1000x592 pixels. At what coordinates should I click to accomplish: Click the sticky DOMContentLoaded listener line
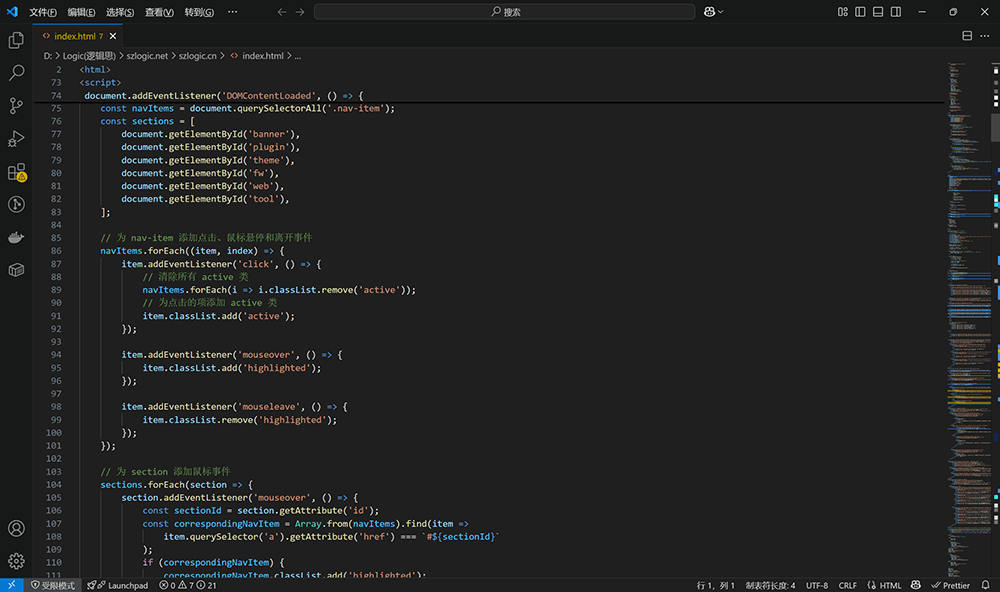coord(224,96)
